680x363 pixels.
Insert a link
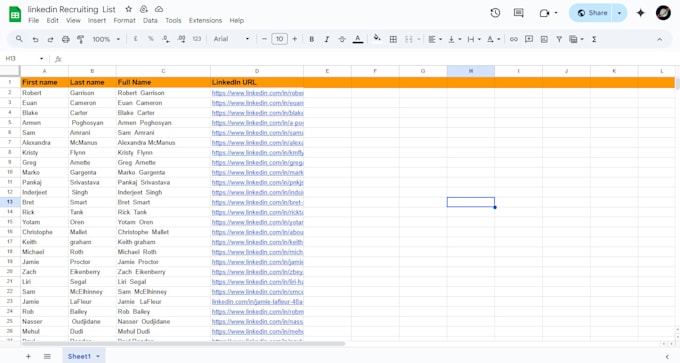[513, 39]
